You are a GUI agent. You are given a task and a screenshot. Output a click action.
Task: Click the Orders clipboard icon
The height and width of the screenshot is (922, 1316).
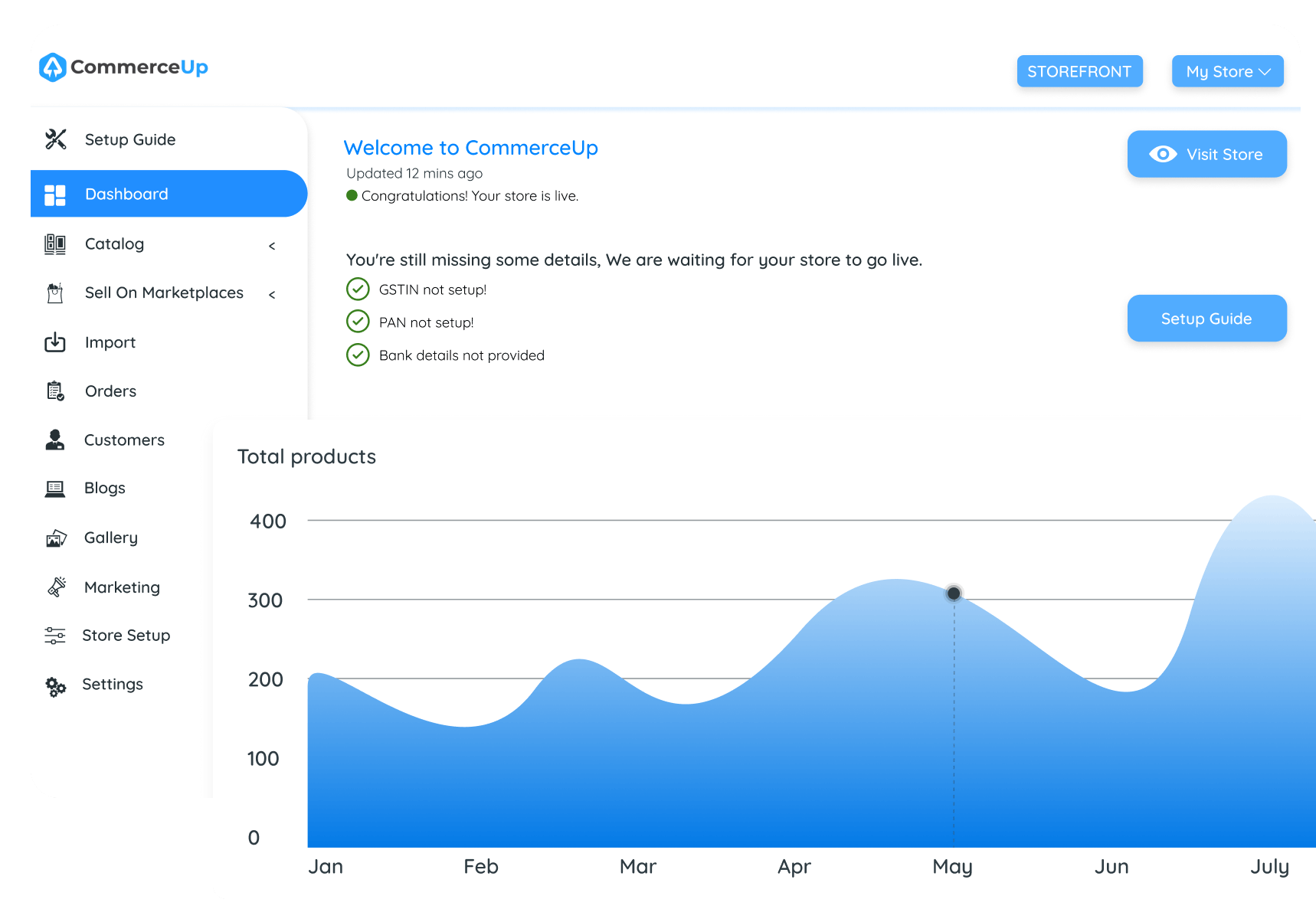[55, 391]
